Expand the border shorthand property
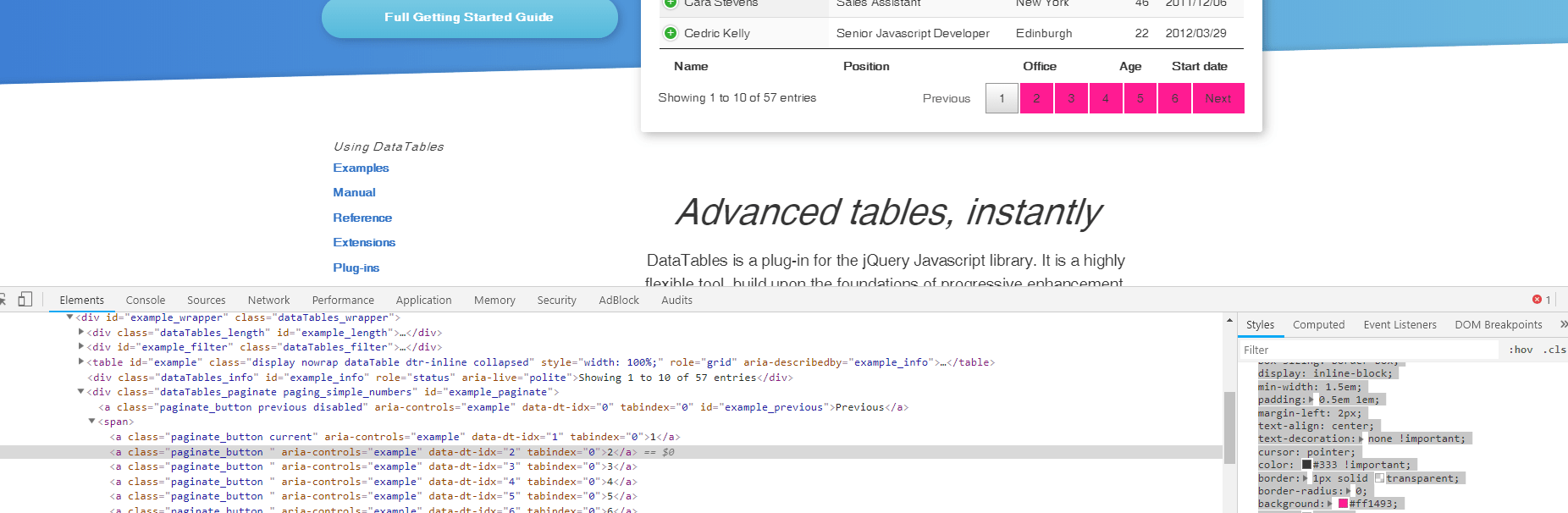This screenshot has width=1568, height=513. pos(1306,478)
